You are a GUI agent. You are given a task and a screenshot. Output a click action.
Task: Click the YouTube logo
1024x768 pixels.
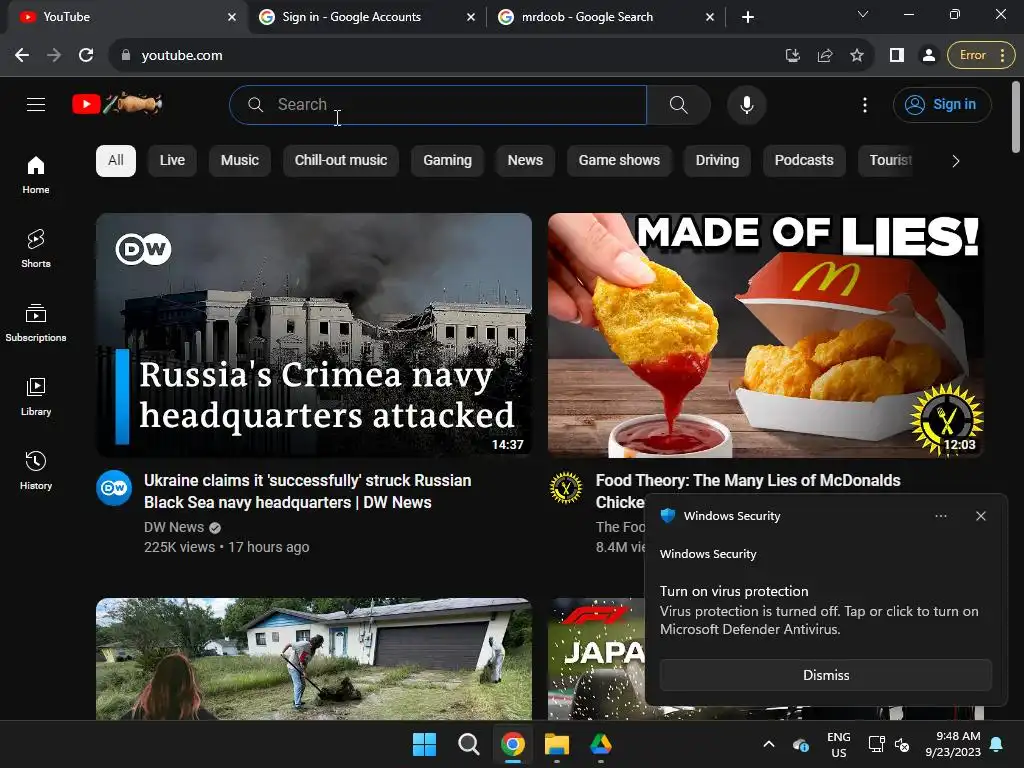click(x=118, y=104)
